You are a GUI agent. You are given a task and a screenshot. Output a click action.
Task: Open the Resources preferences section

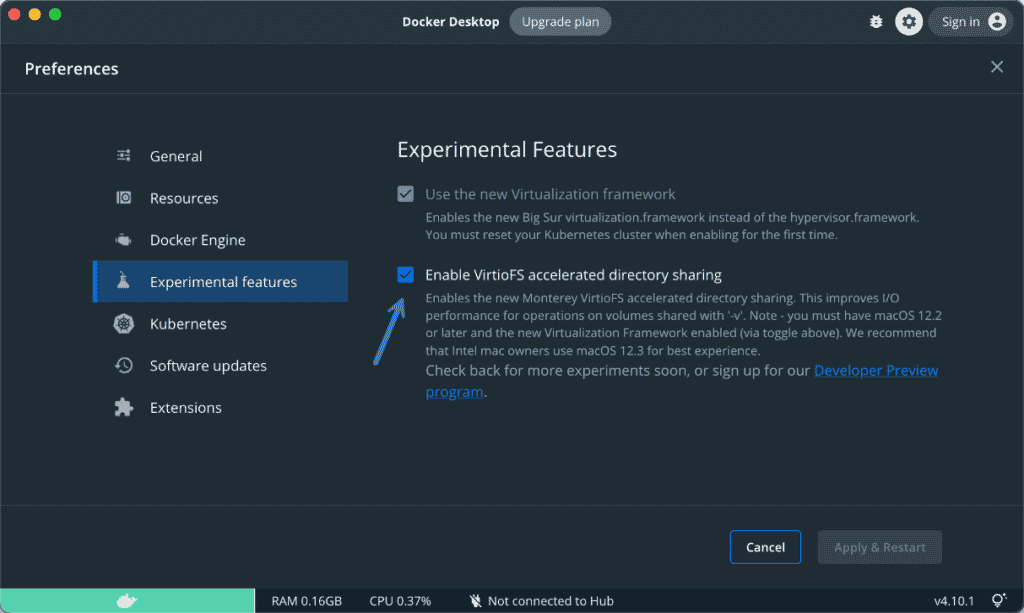tap(221, 198)
